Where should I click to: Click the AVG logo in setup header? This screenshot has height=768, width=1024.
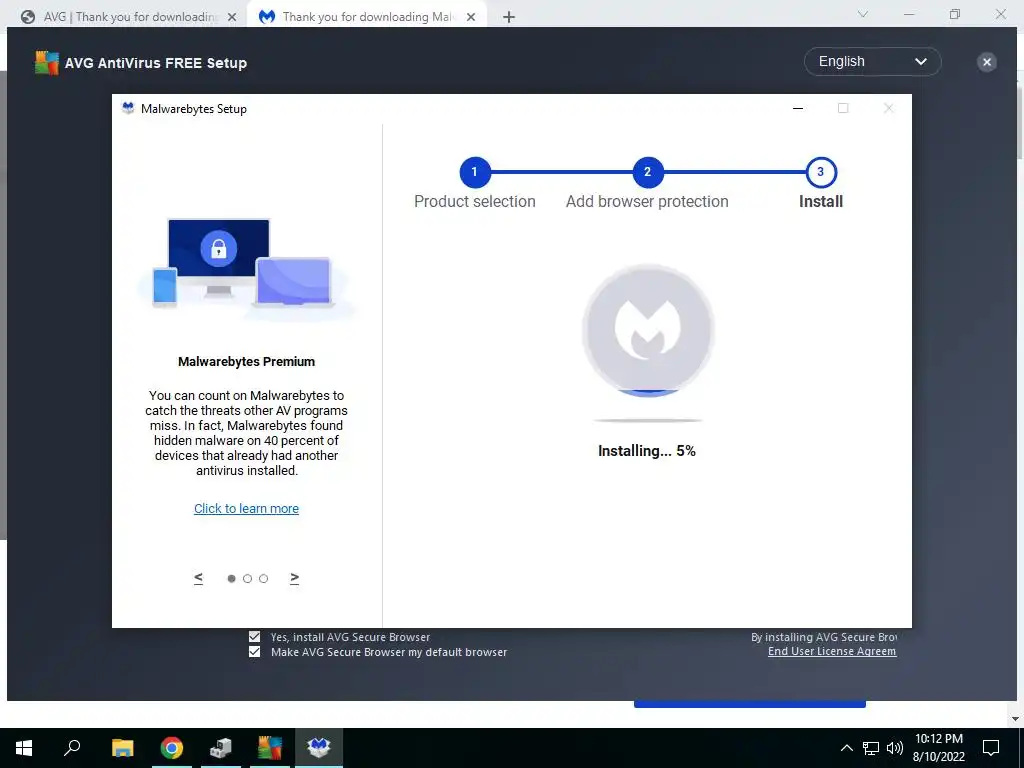(x=46, y=63)
